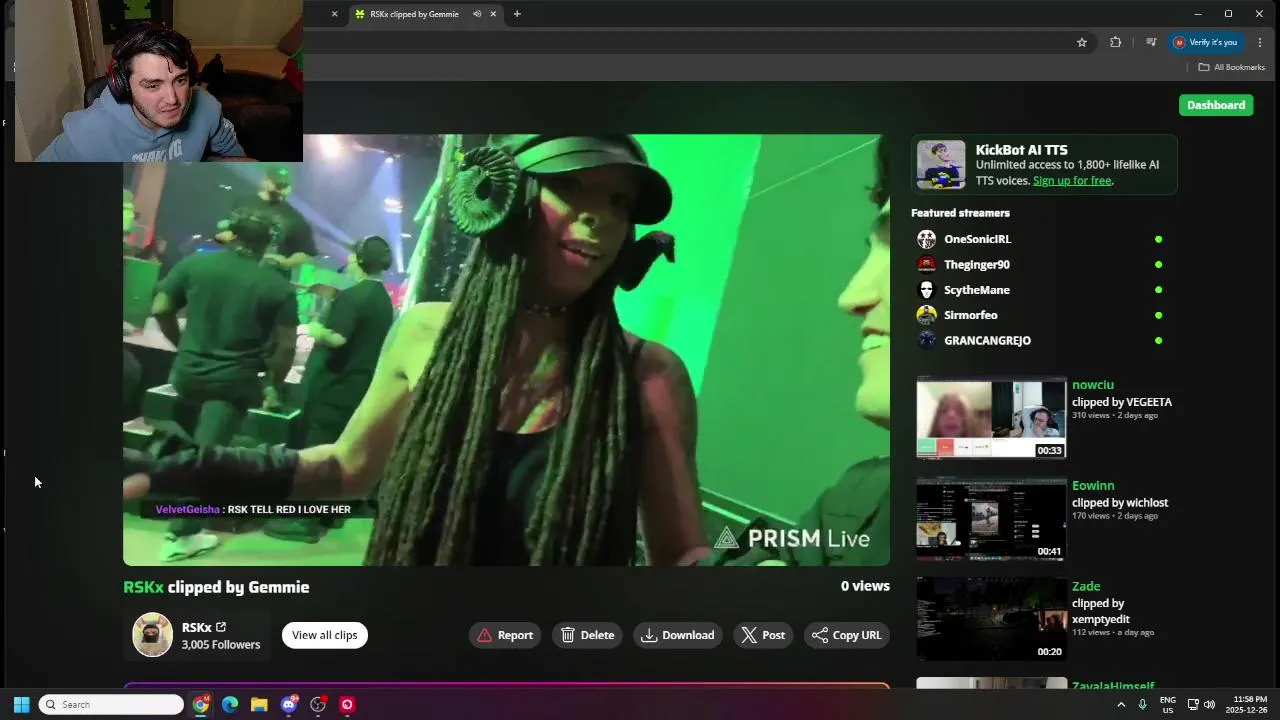The image size is (1280, 720).
Task: Click the Verify it's you profile chip
Action: tap(1206, 42)
